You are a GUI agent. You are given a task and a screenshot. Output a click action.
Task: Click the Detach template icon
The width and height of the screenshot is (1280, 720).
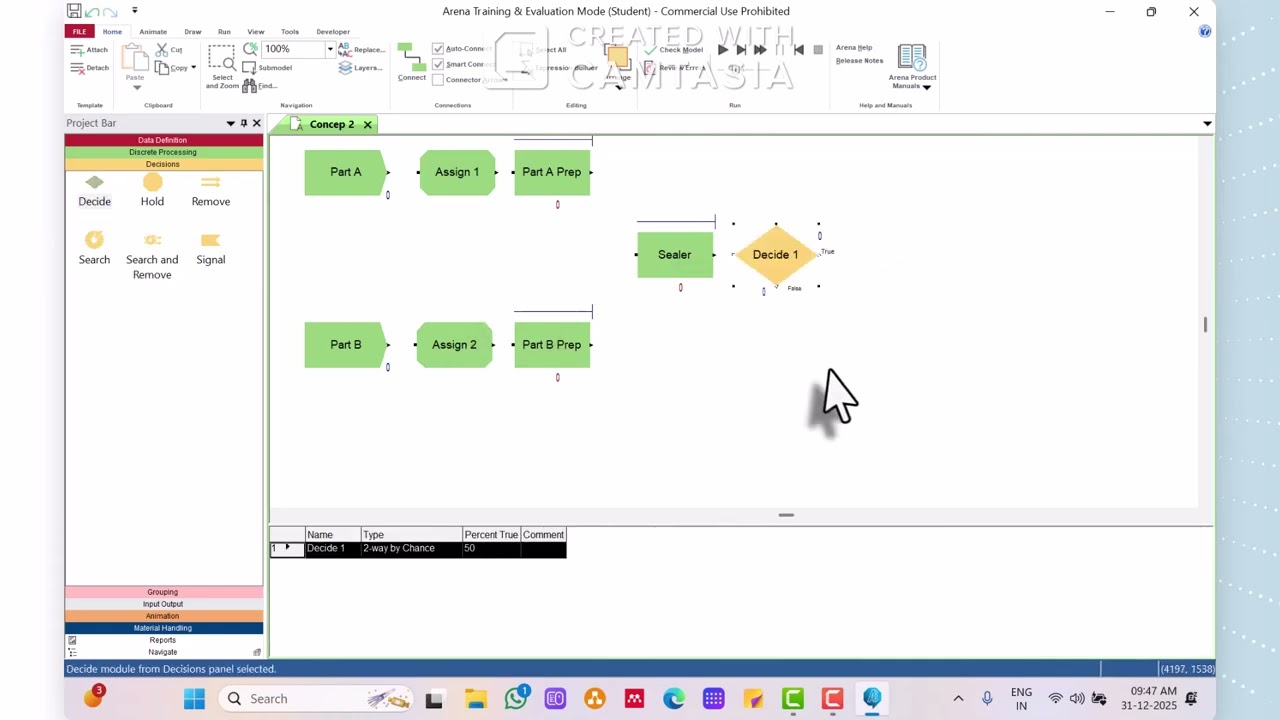(x=77, y=68)
